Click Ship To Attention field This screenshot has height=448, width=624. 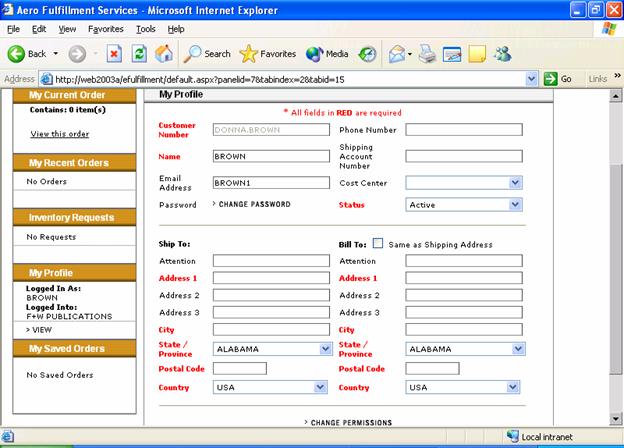271,261
